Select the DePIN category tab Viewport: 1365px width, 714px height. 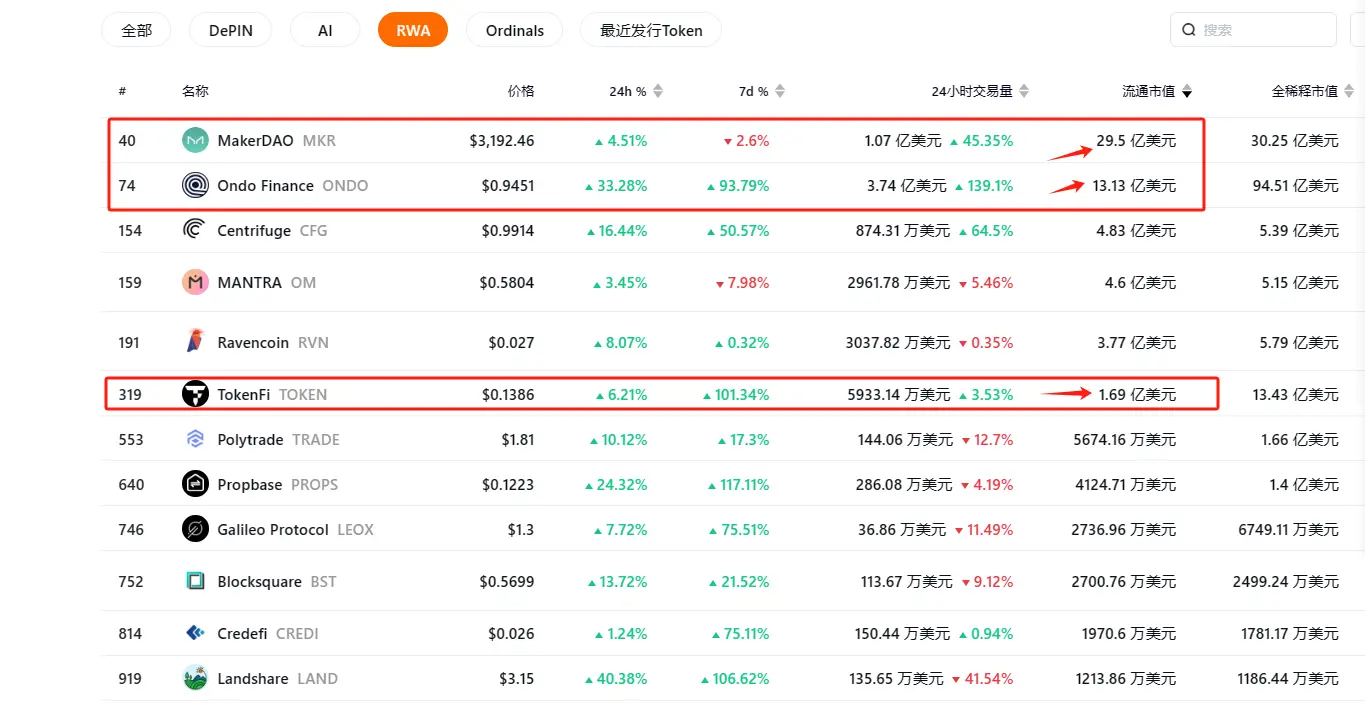[x=231, y=30]
